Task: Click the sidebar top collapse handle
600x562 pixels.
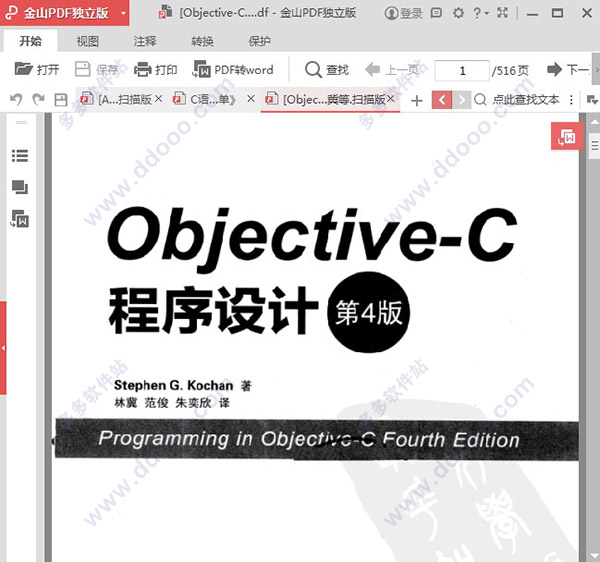Action: point(21,123)
